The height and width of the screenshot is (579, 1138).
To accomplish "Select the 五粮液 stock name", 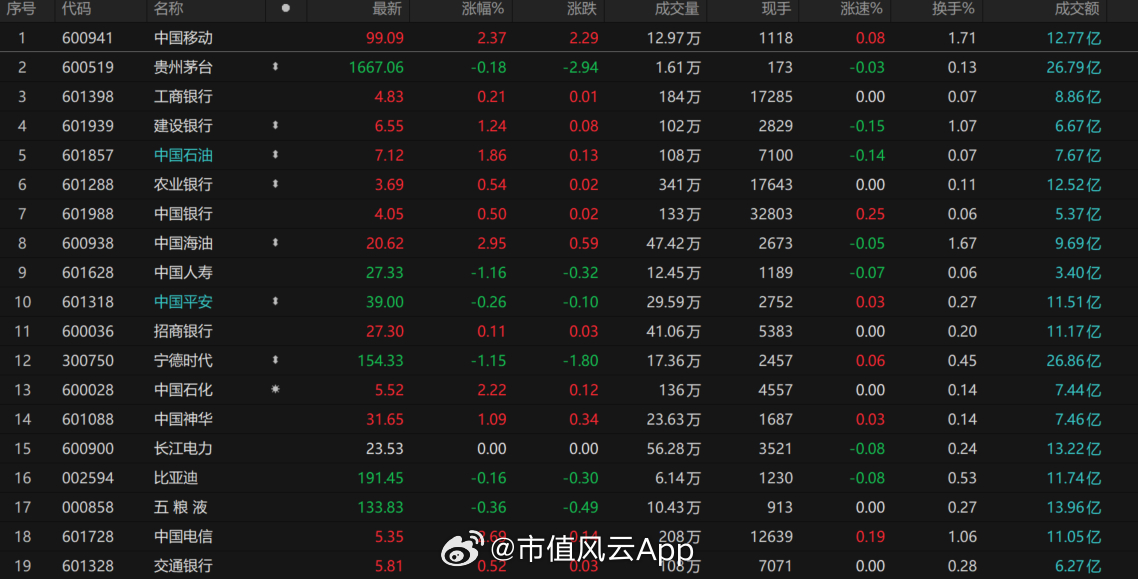I will point(180,507).
